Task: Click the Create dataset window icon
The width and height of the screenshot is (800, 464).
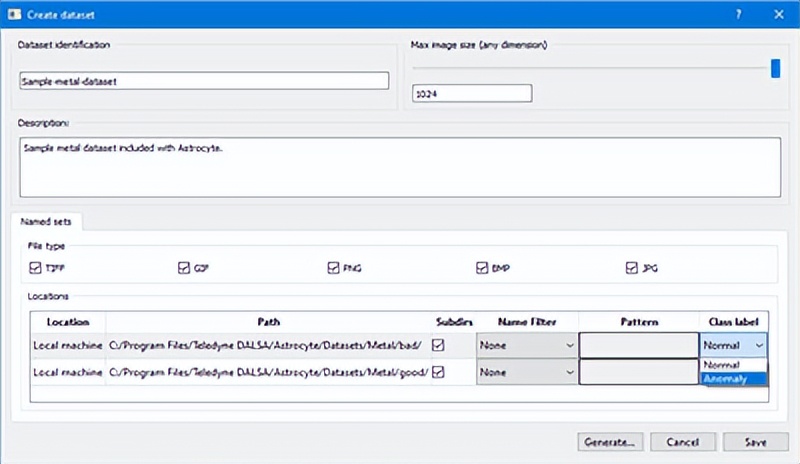Action: click(x=15, y=14)
